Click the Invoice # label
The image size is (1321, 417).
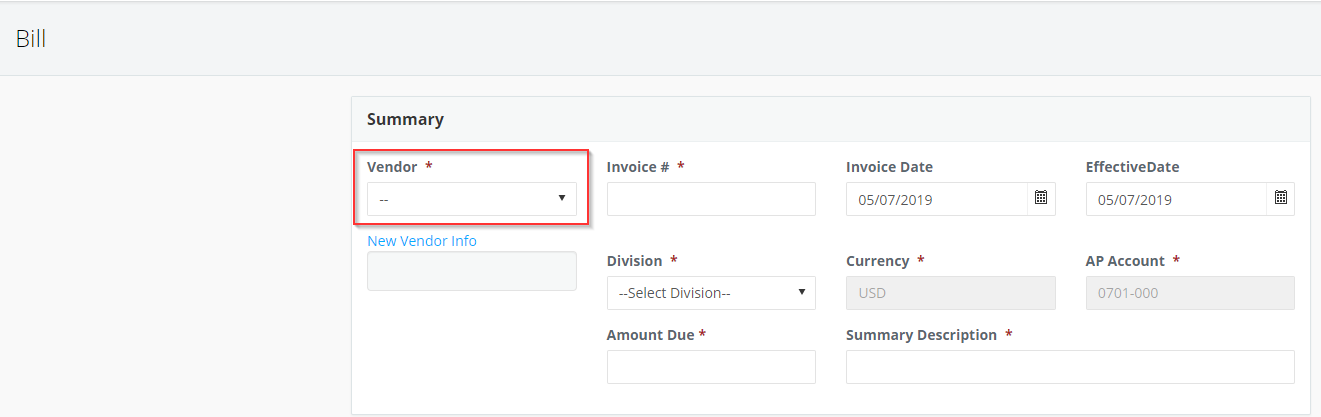pyautogui.click(x=638, y=167)
